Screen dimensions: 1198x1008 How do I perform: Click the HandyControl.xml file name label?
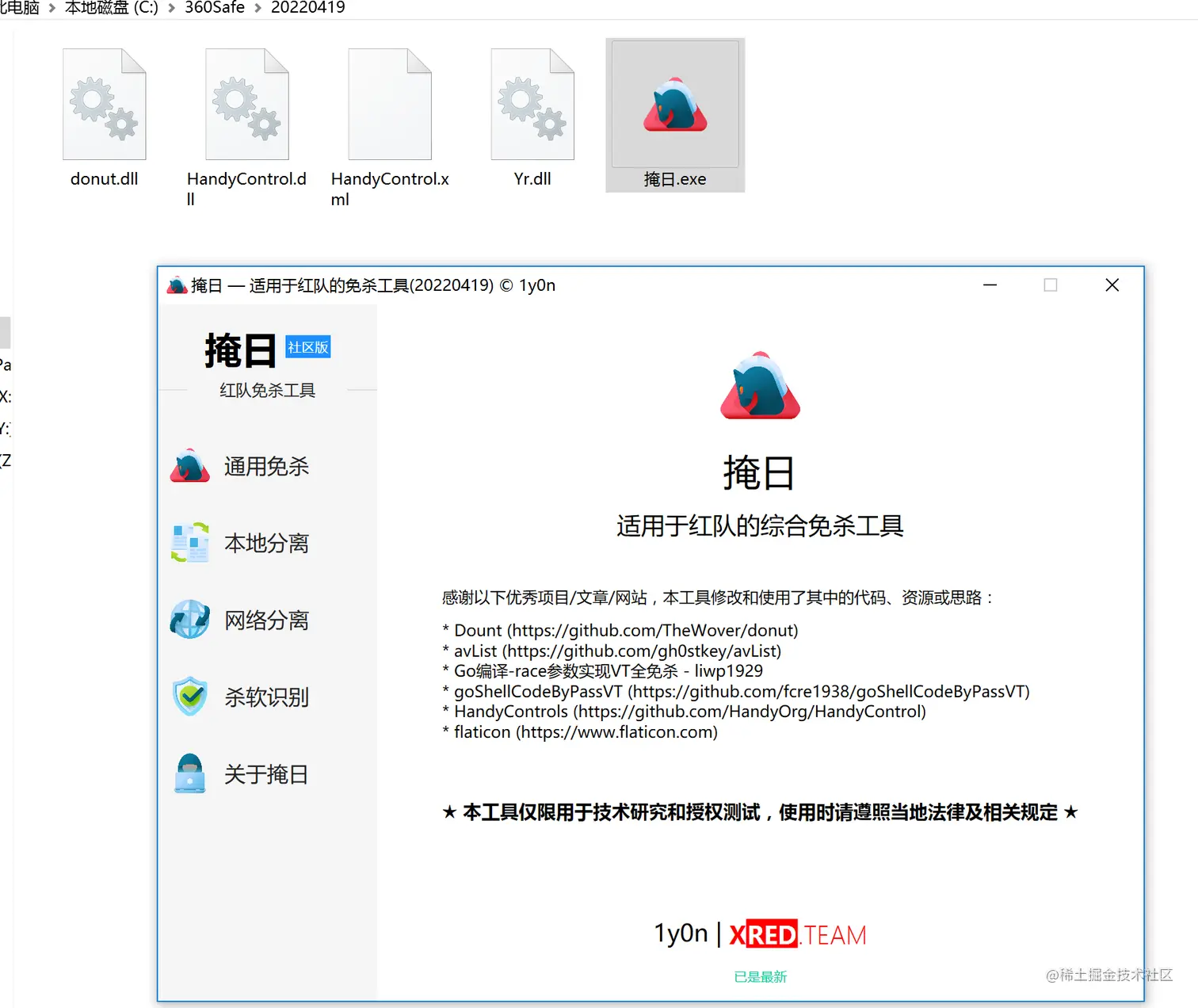point(390,189)
